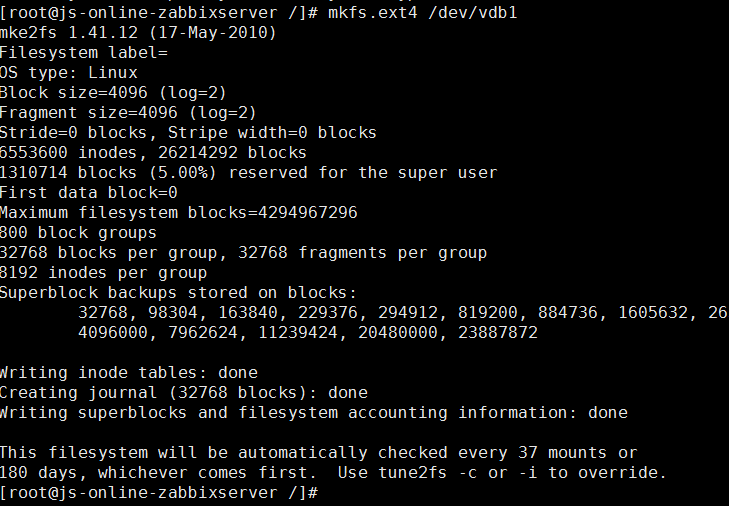
Task: Click the mkfs.ext4 /dev/vdb1 command text
Action: coord(423,13)
